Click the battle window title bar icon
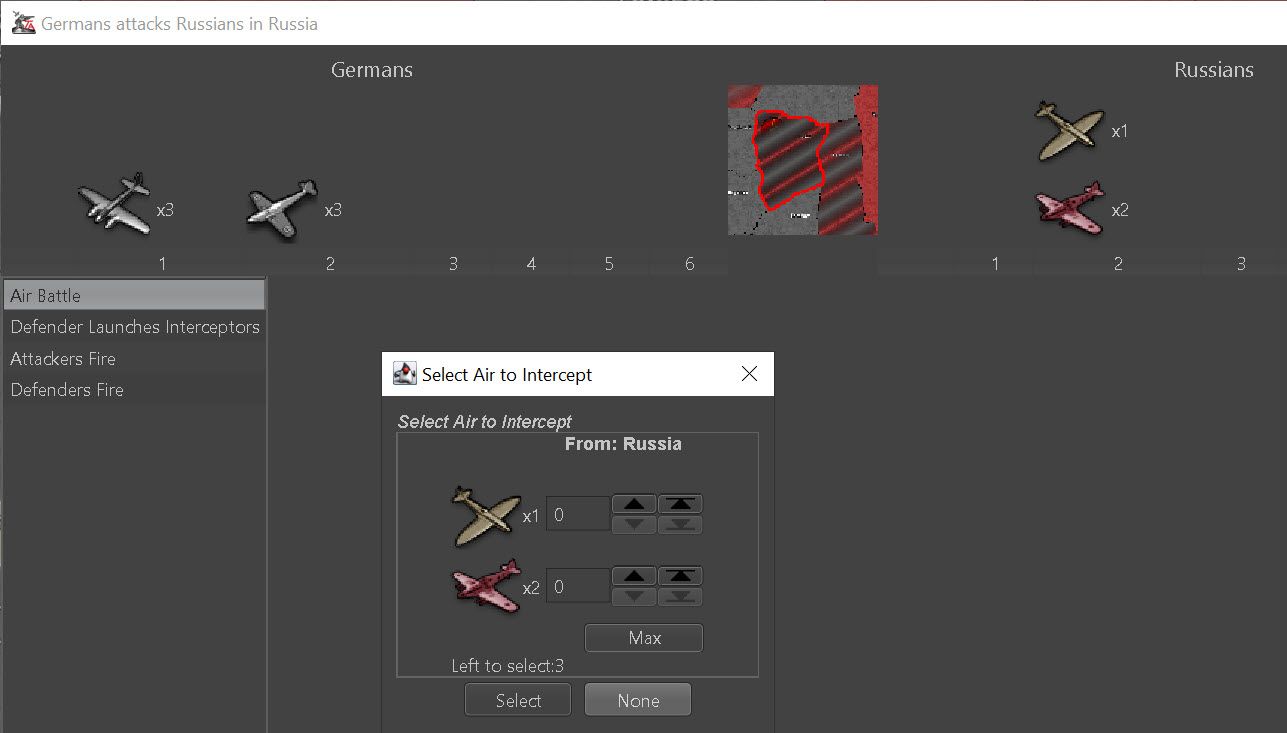 [x=23, y=23]
